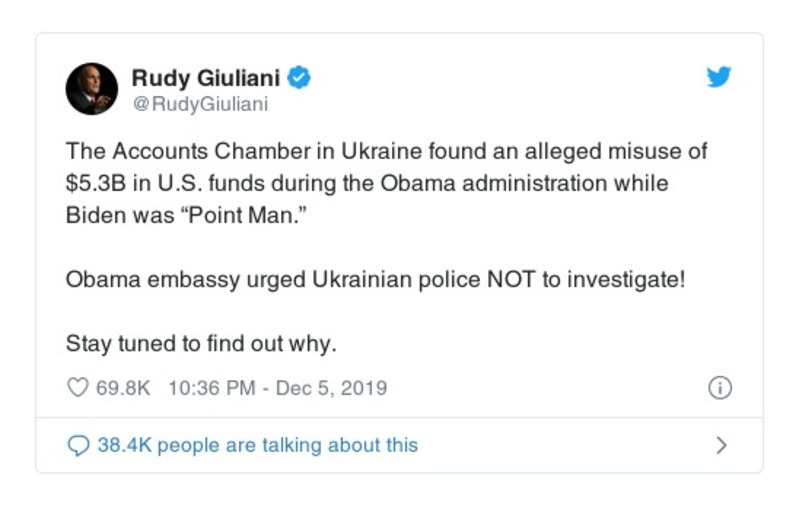The width and height of the screenshot is (799, 513).
Task: Click the blue speech bubble reply icon
Action: click(78, 445)
